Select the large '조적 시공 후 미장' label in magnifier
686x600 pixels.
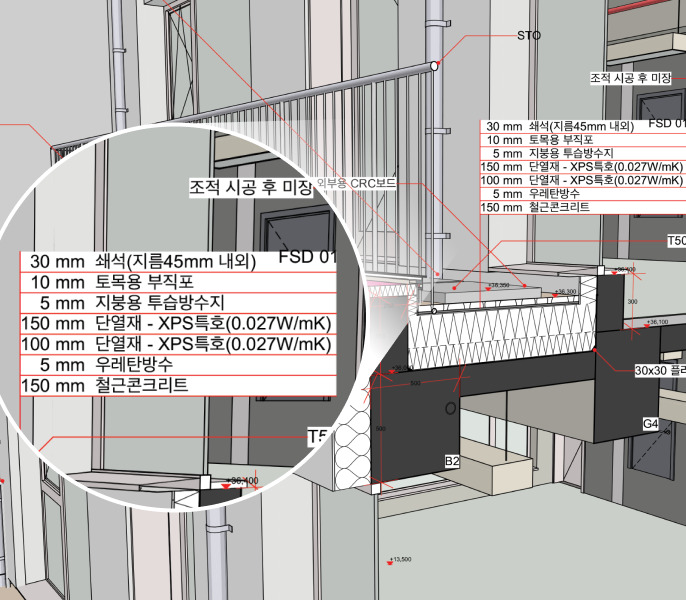click(x=251, y=188)
